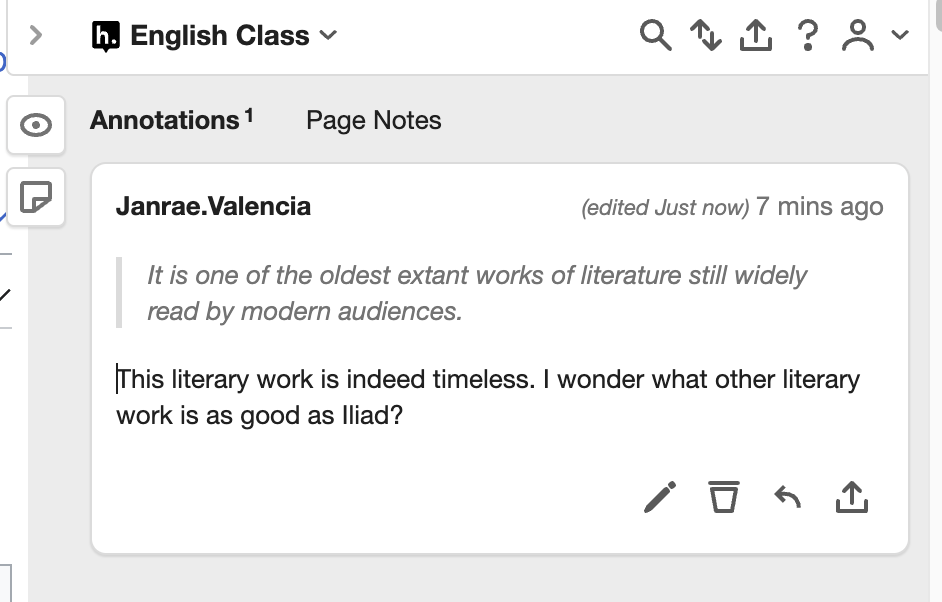The width and height of the screenshot is (942, 602).
Task: Click the user account icon
Action: [860, 35]
